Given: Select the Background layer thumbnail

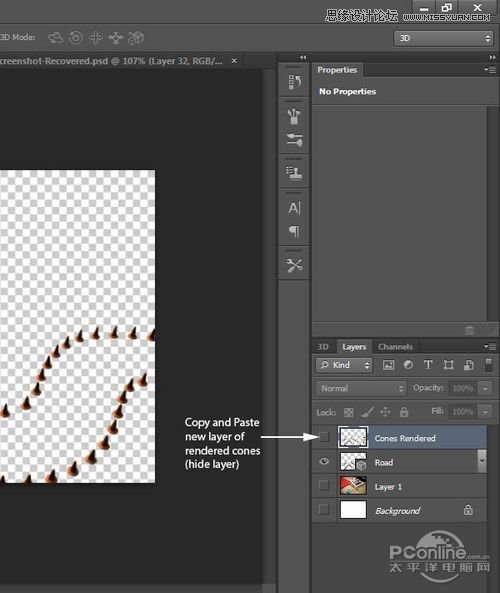Looking at the screenshot, I should 353,509.
